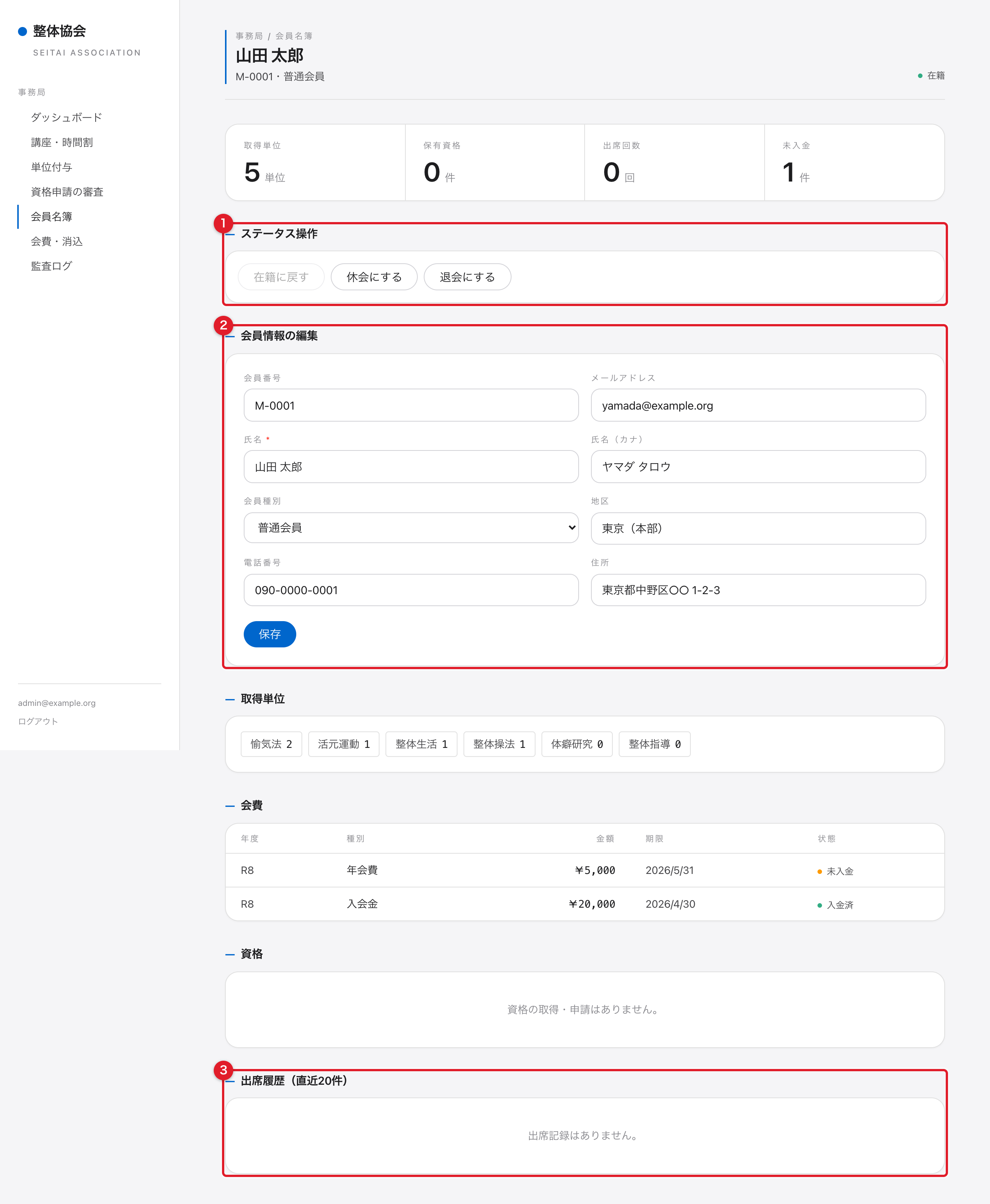The height and width of the screenshot is (1204, 990).
Task: Click the 在籍 status indicator in header
Action: (x=931, y=75)
